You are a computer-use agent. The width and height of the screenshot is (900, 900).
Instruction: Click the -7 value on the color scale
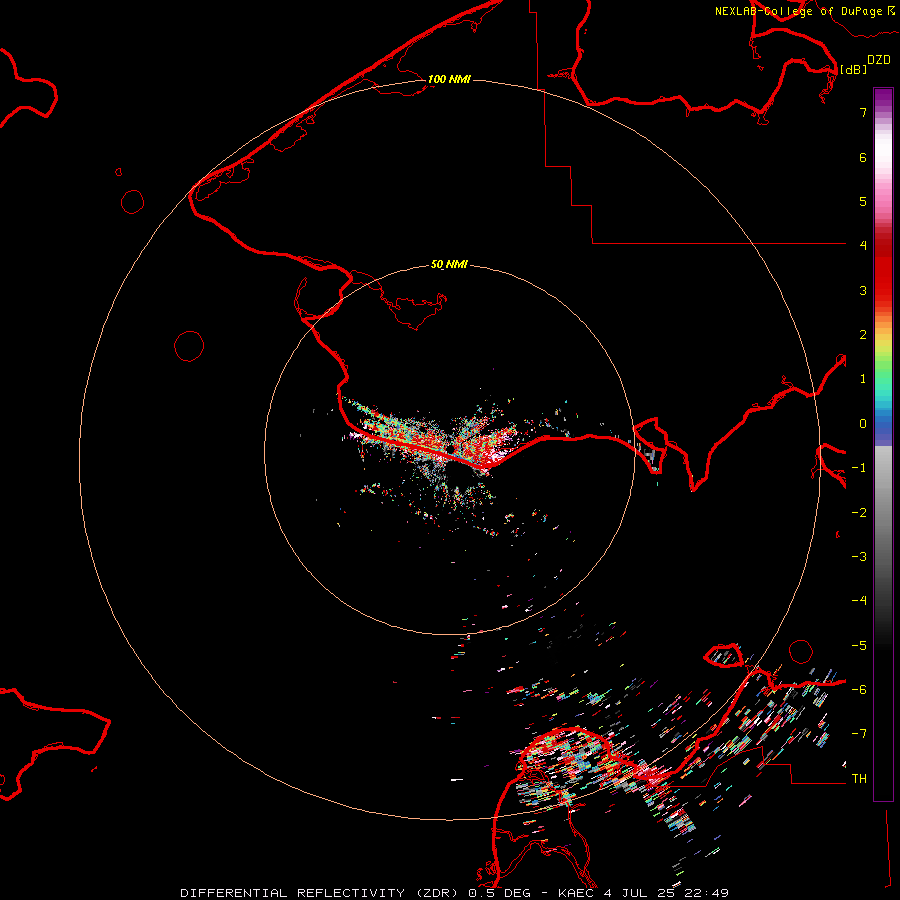pyautogui.click(x=859, y=734)
